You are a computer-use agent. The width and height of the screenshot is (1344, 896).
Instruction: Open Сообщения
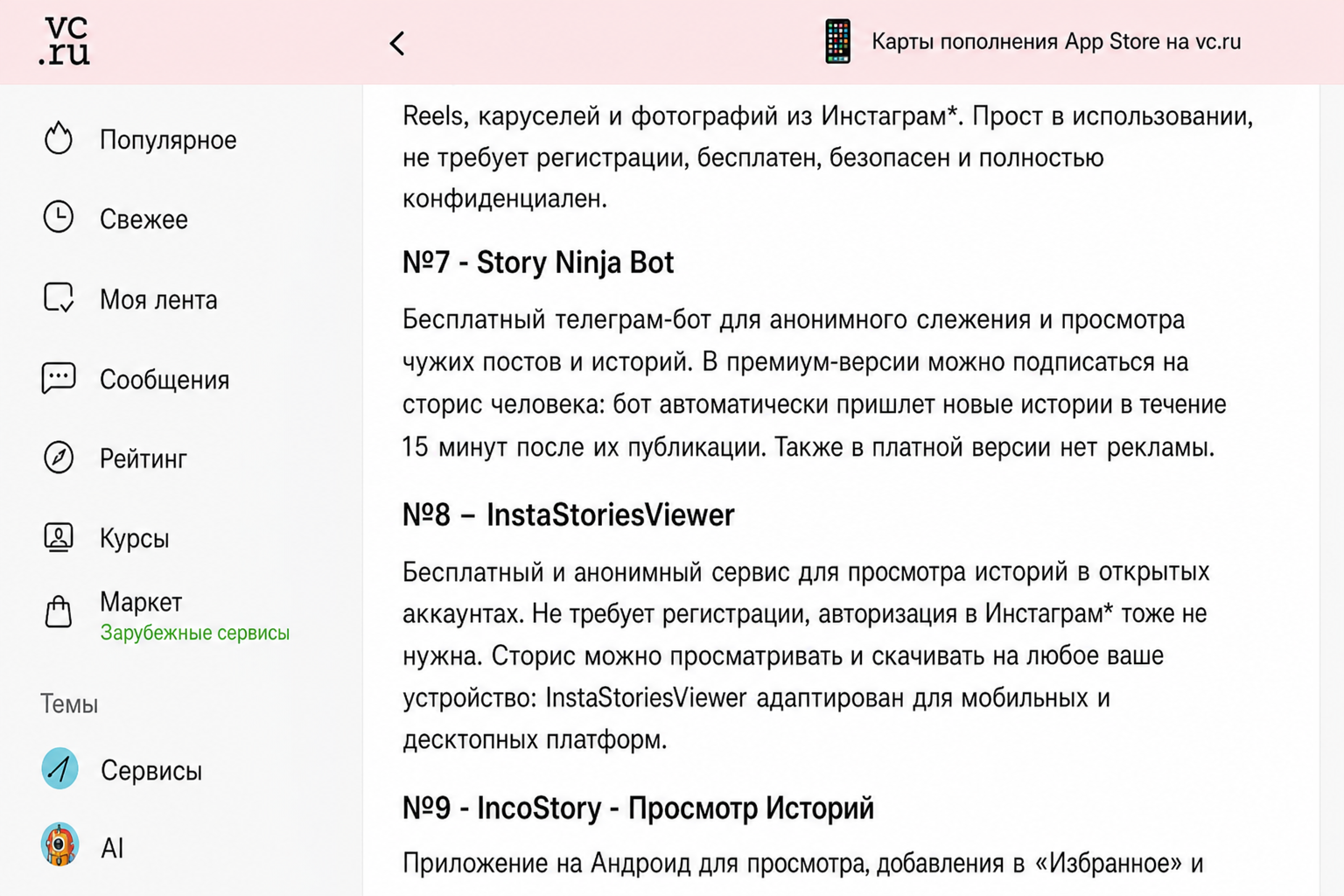pyautogui.click(x=164, y=380)
